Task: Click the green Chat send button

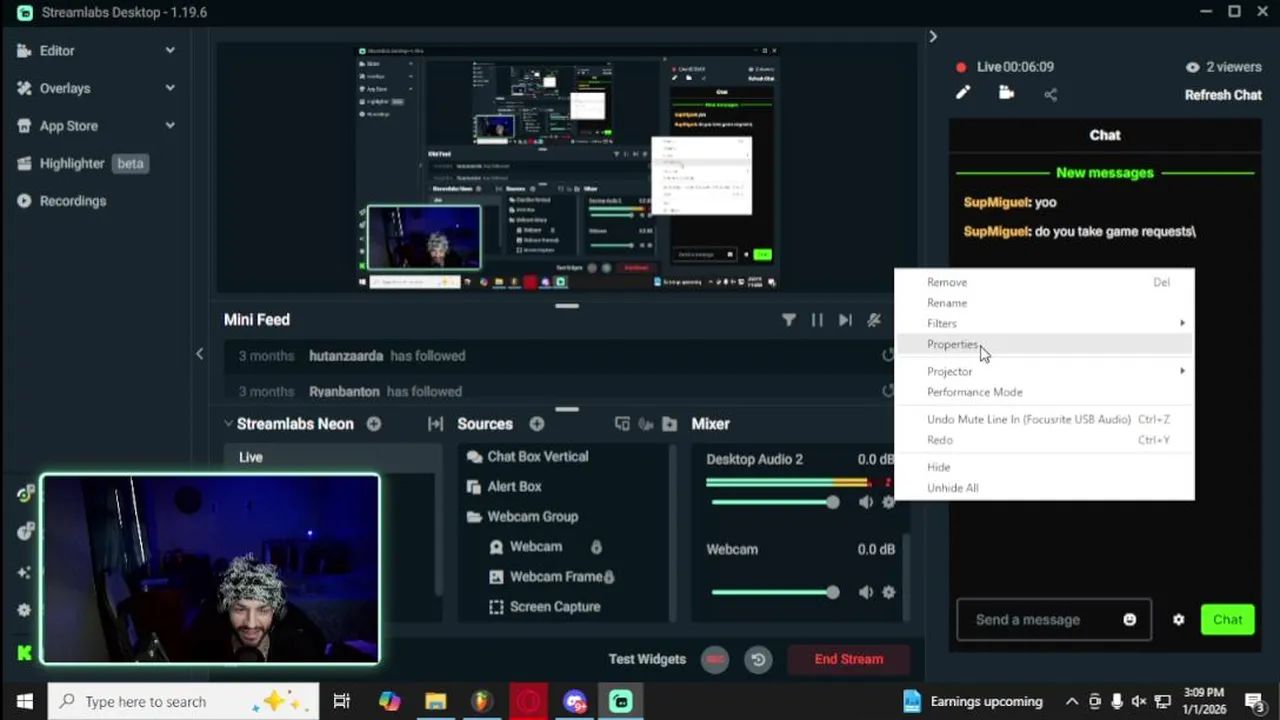Action: 1227,620
